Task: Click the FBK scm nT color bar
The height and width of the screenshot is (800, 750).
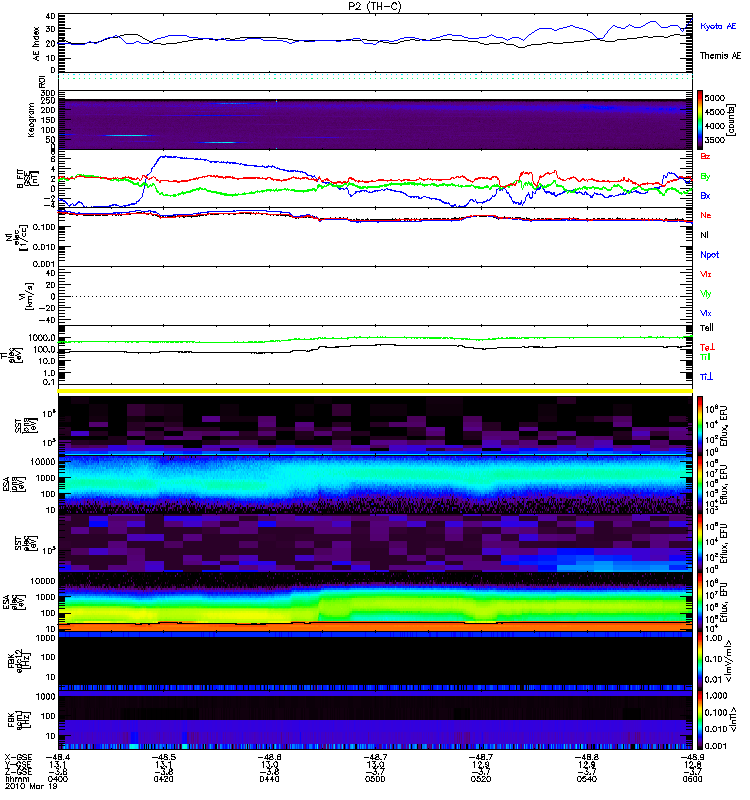Action: pyautogui.click(x=700, y=720)
